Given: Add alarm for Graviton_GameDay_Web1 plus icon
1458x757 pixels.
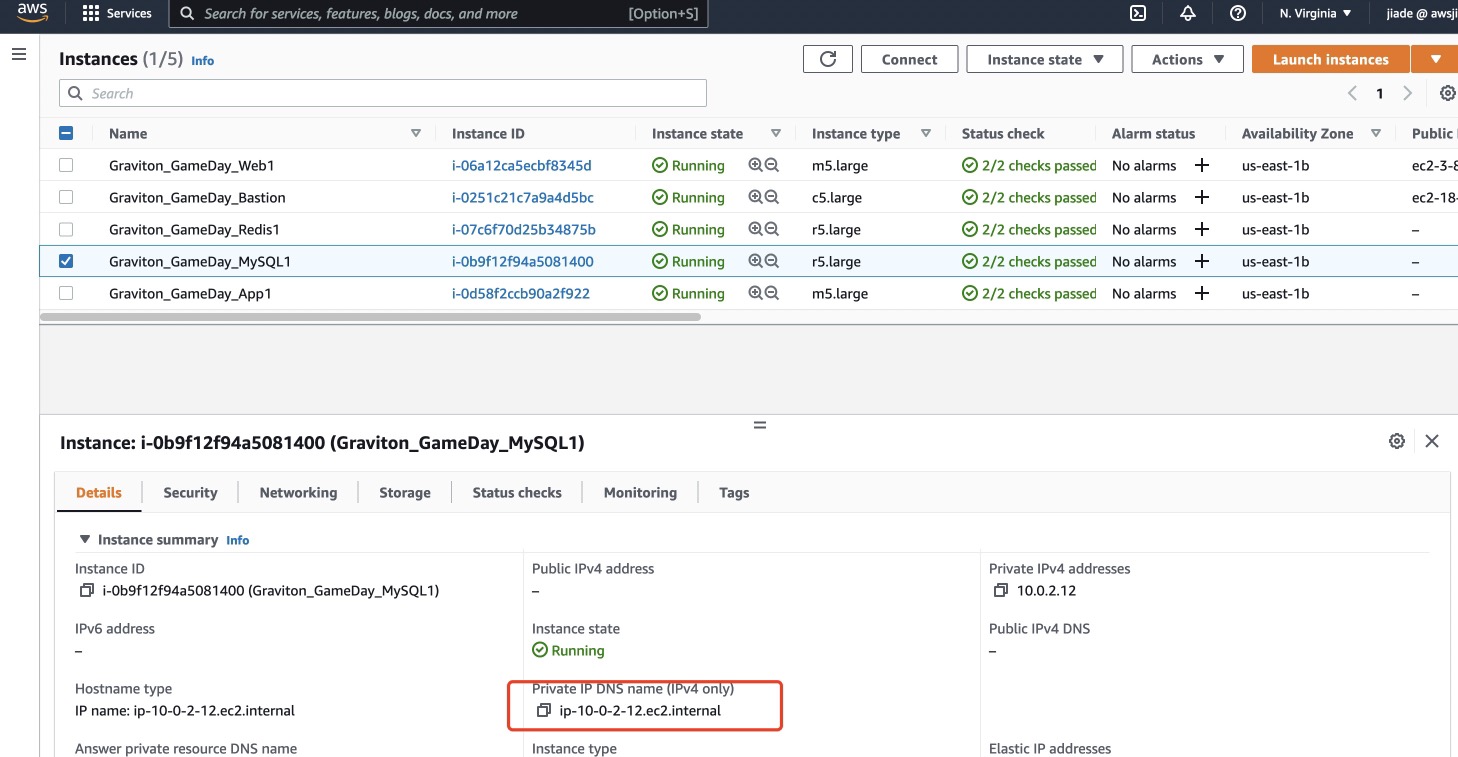Looking at the screenshot, I should point(1202,166).
